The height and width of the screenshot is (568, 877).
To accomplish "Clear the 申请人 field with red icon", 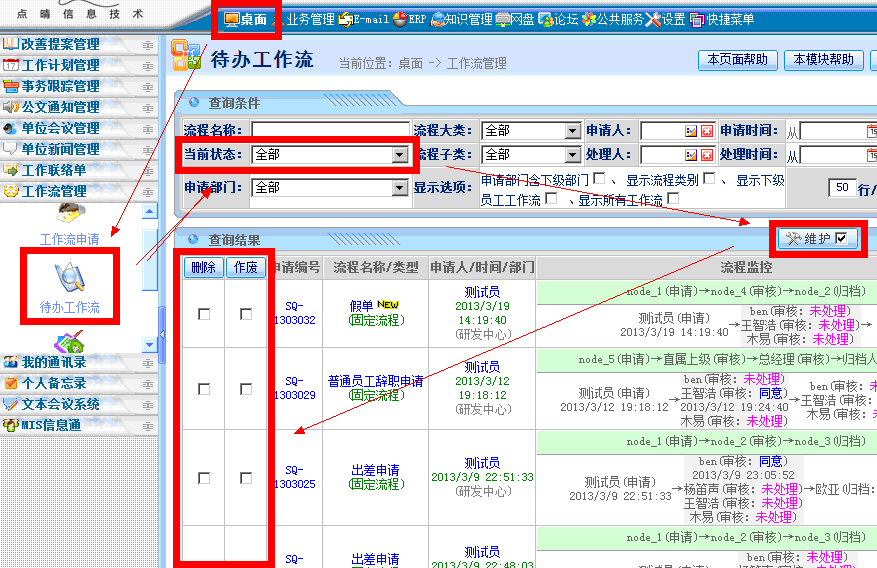I will pos(707,131).
